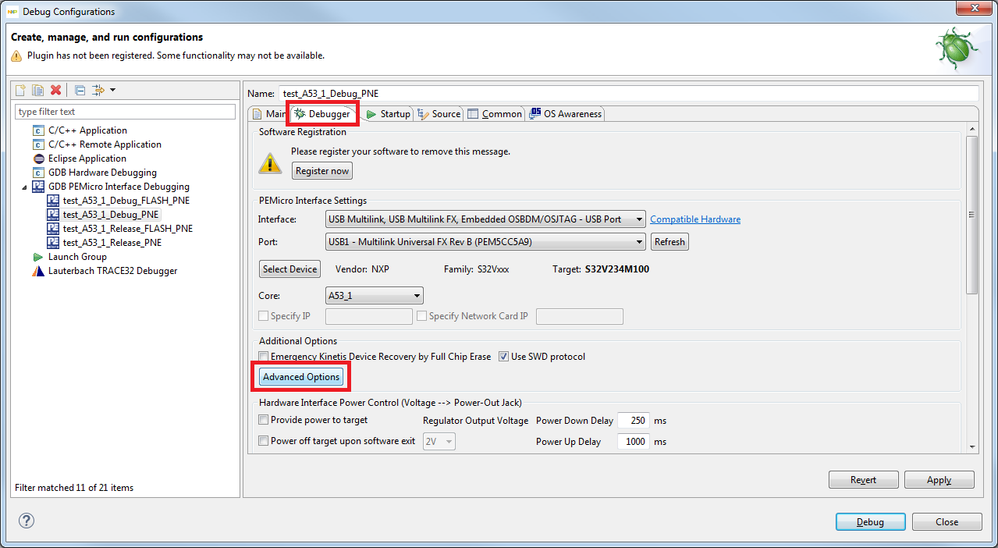This screenshot has height=548, width=998.
Task: Click the GDB PEMicro Interface Debugging PE icon
Action: point(38,186)
